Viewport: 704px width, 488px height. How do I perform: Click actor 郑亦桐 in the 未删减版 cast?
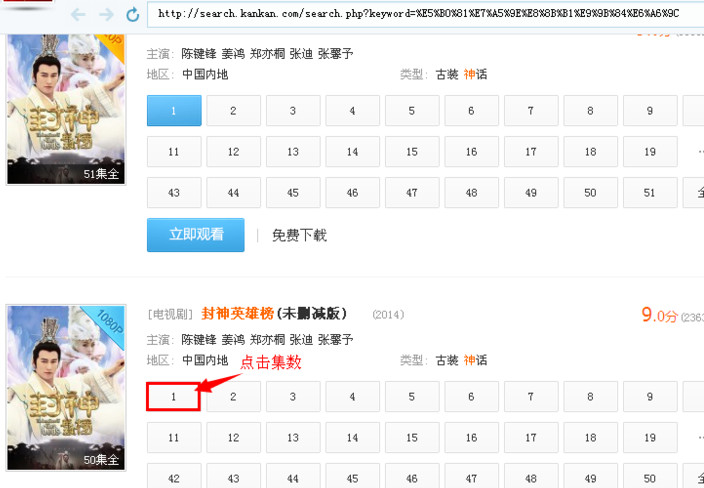coord(268,339)
